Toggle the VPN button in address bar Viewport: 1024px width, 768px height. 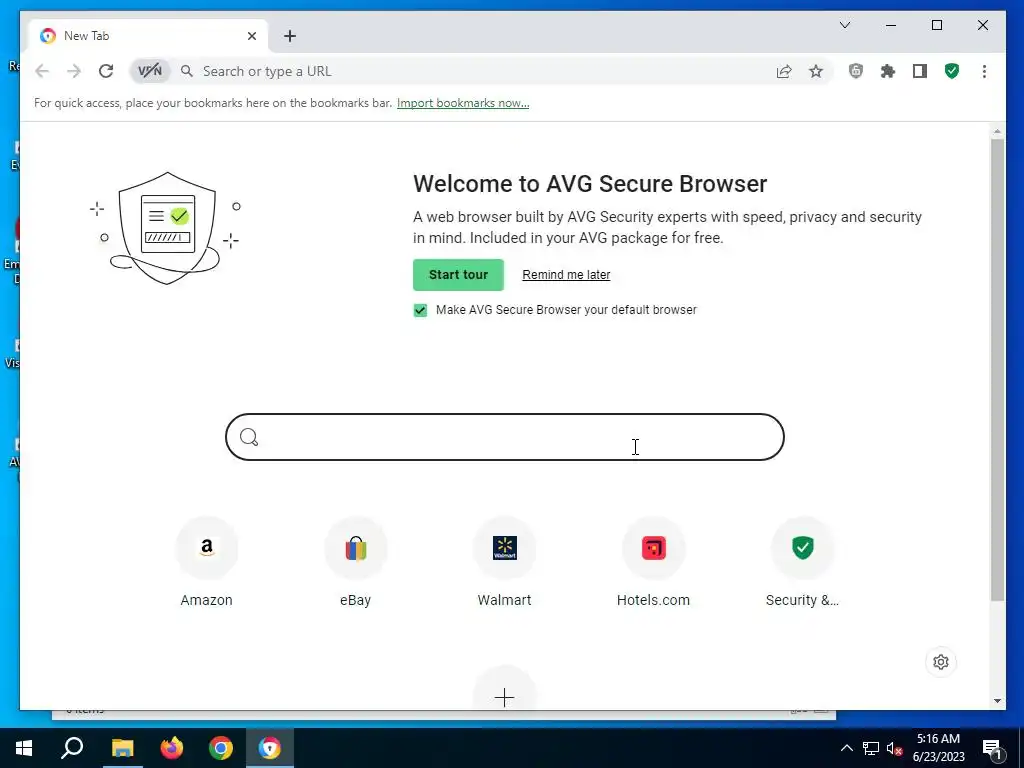[150, 71]
